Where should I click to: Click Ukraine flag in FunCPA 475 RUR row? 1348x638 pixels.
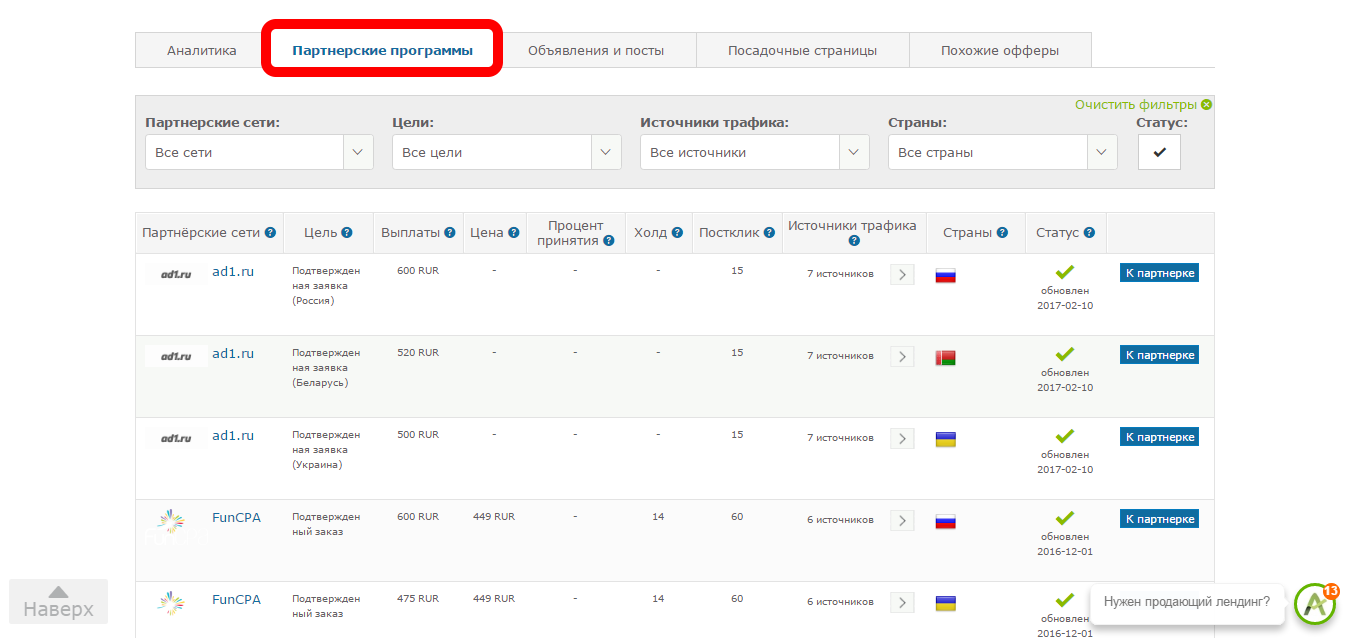click(x=945, y=603)
